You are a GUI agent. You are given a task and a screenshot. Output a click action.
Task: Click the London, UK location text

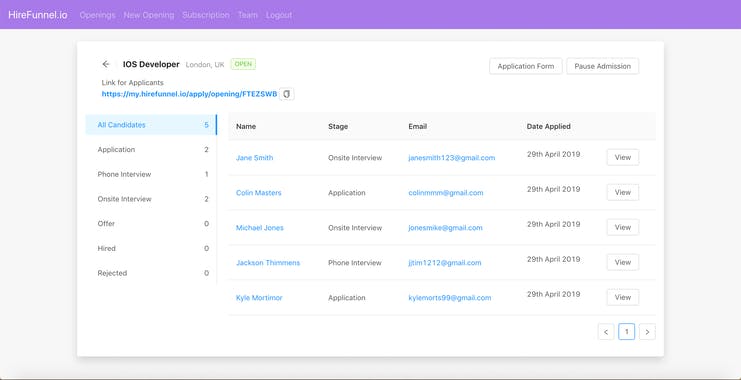coord(205,65)
